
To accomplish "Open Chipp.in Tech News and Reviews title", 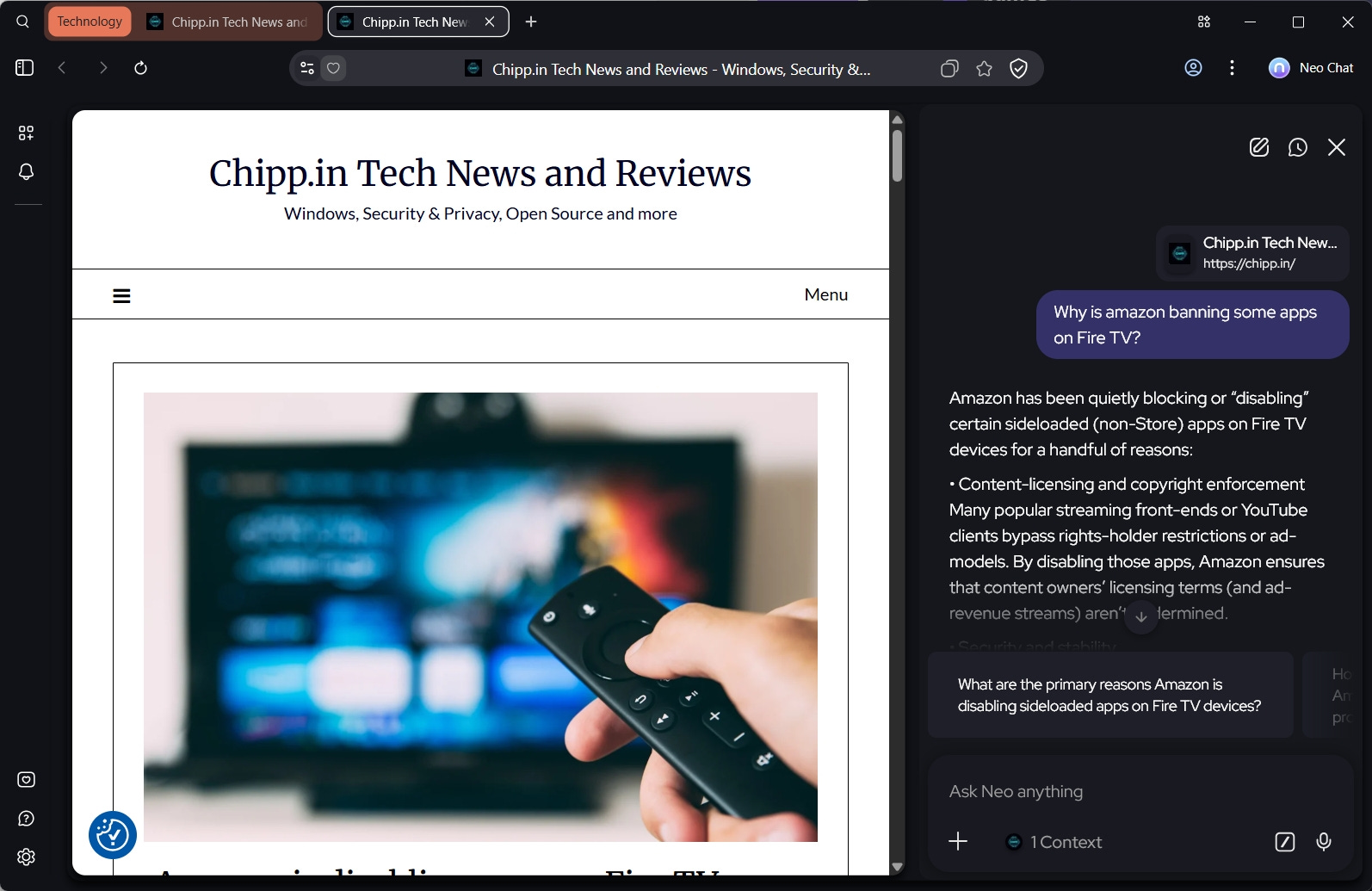I will [480, 173].
